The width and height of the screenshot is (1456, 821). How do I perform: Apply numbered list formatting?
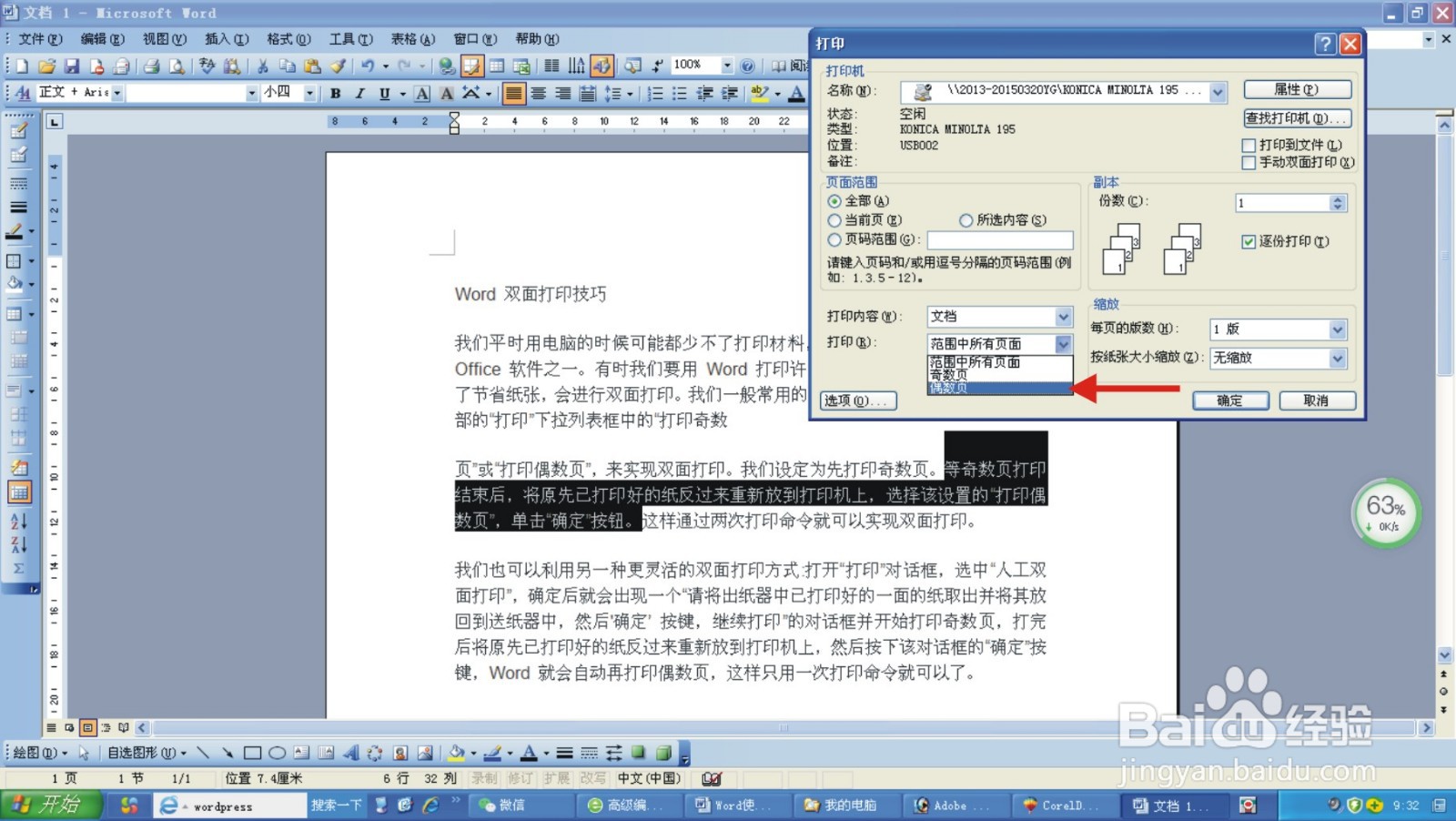pos(654,93)
